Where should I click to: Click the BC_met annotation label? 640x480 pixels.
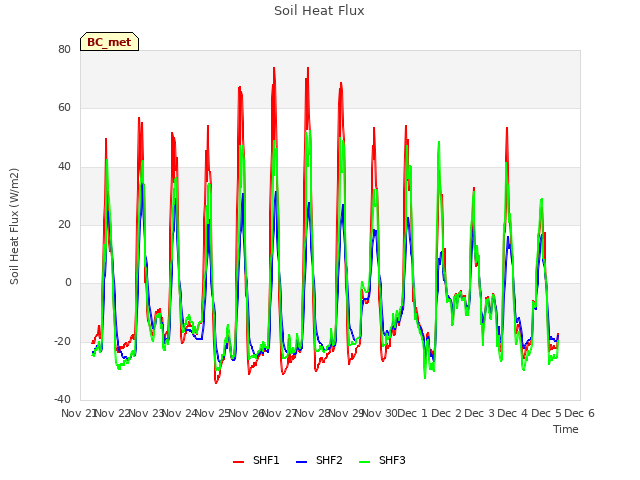109,42
